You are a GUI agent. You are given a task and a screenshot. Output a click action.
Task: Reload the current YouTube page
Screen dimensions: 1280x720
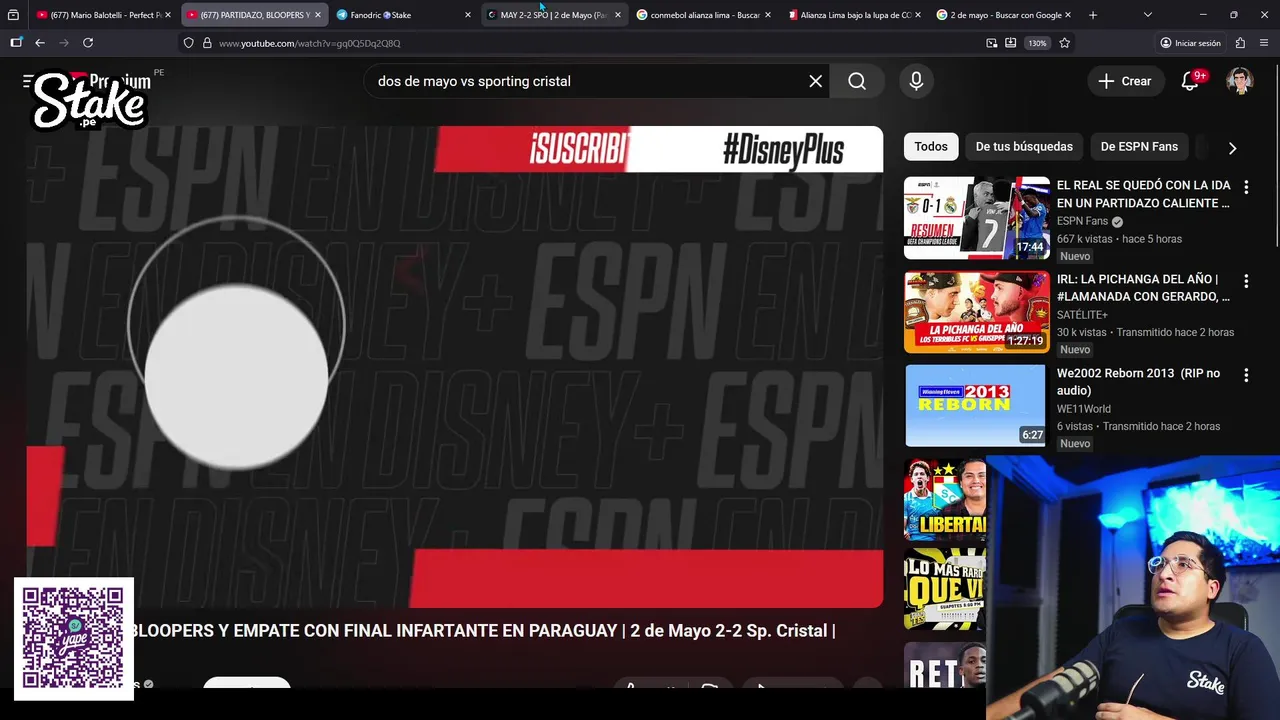[88, 43]
